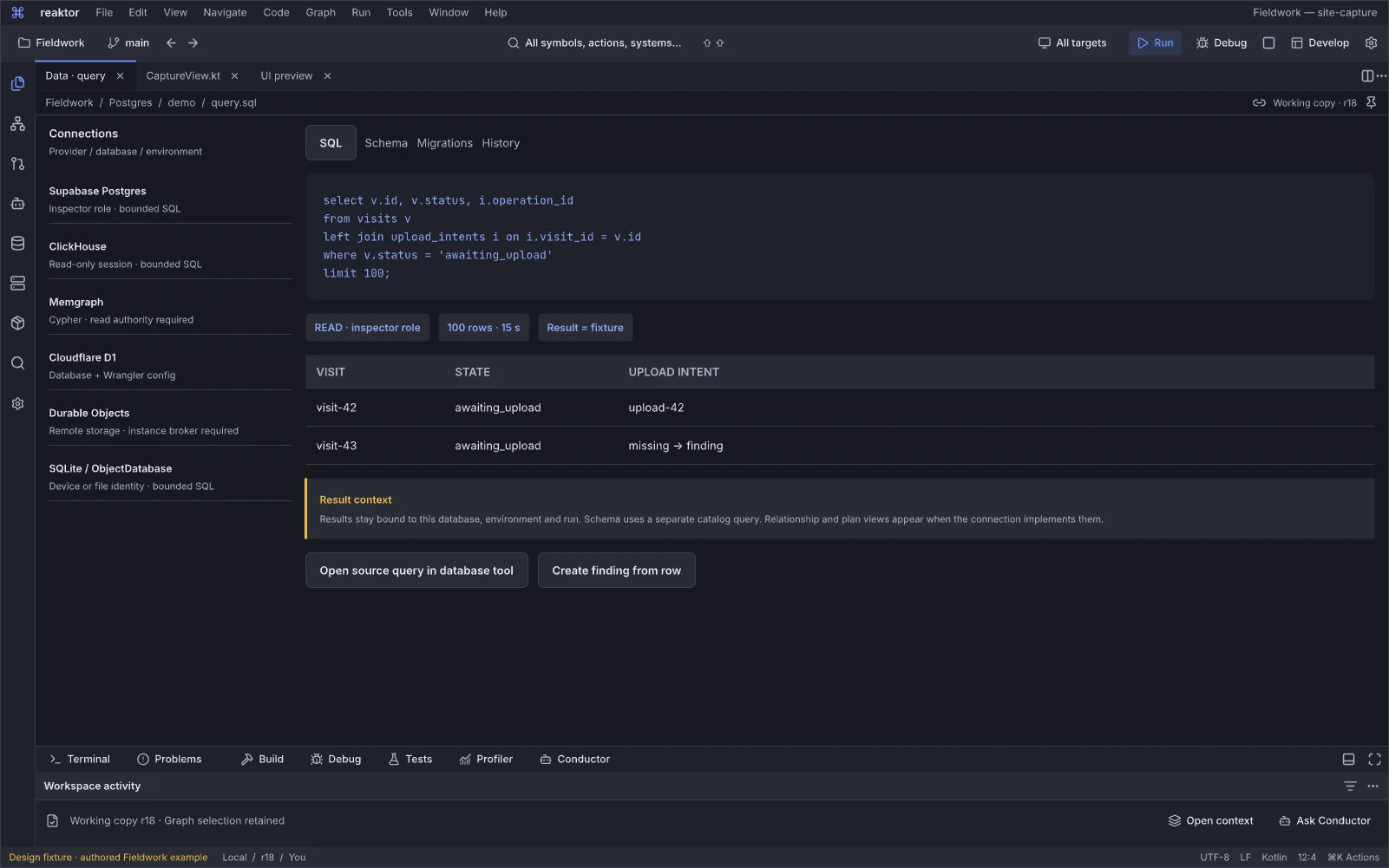Click Create finding from row button

(x=616, y=571)
